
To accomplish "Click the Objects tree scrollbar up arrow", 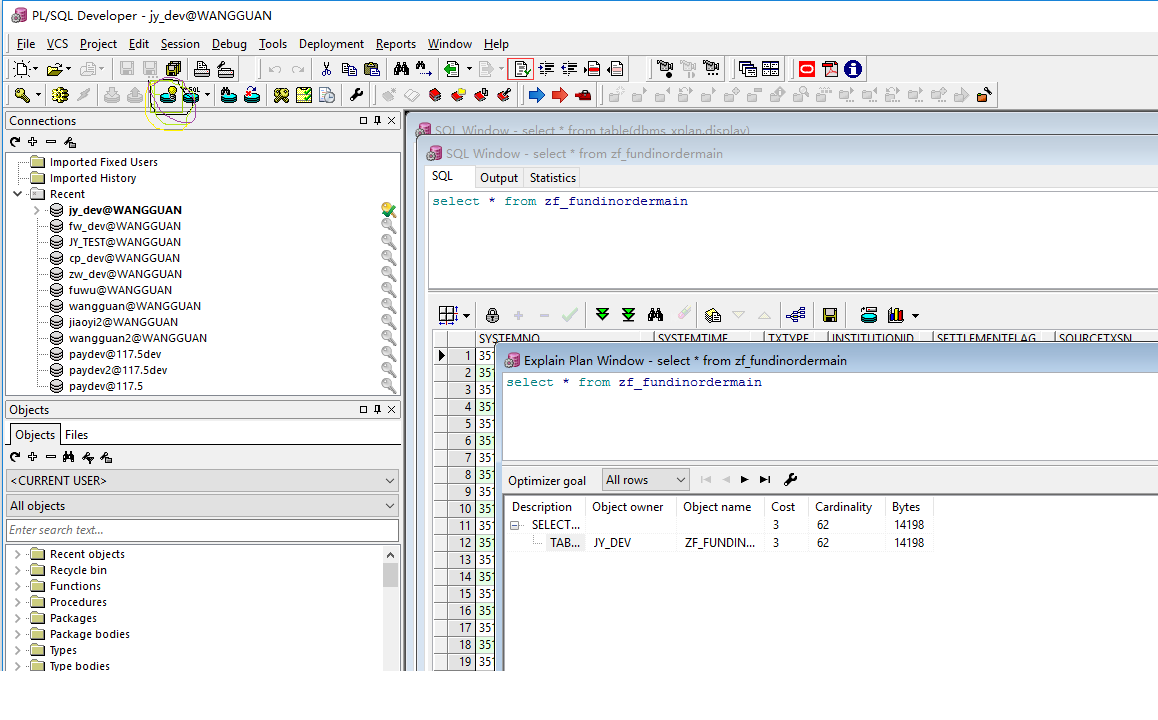I will click(x=391, y=555).
